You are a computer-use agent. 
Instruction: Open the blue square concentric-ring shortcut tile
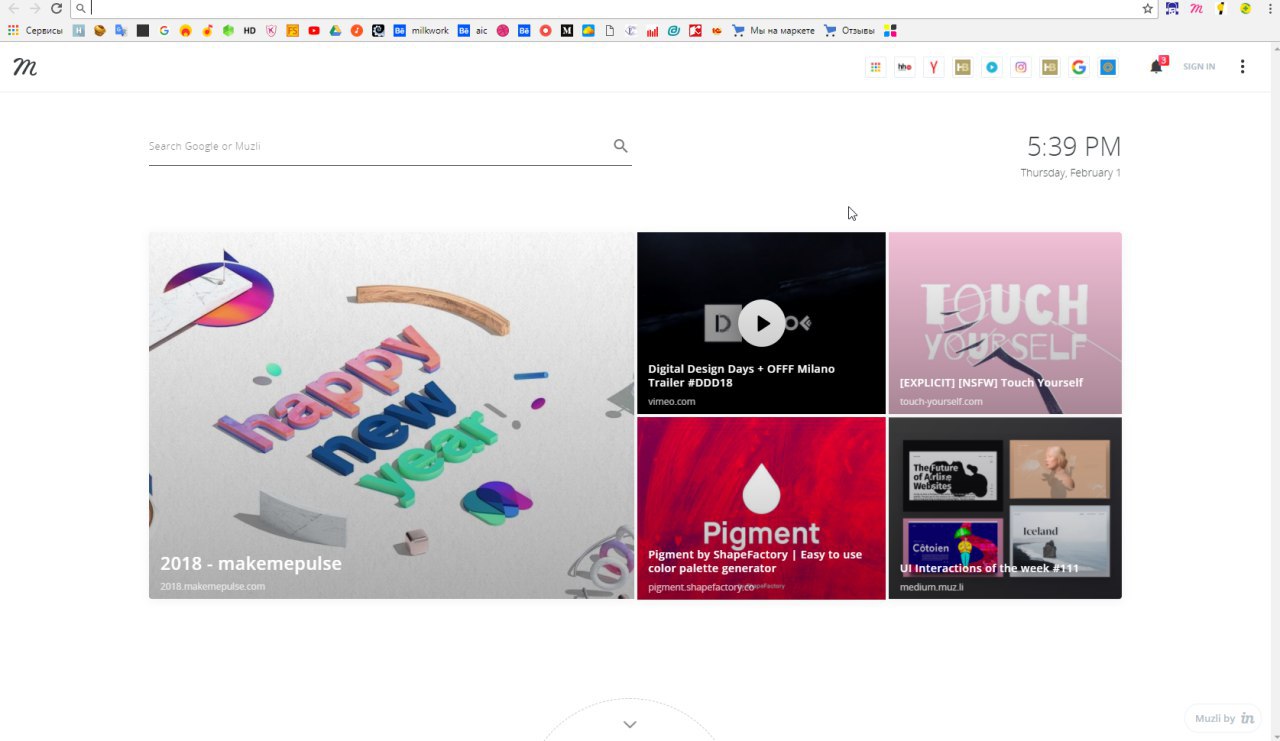pos(1108,67)
